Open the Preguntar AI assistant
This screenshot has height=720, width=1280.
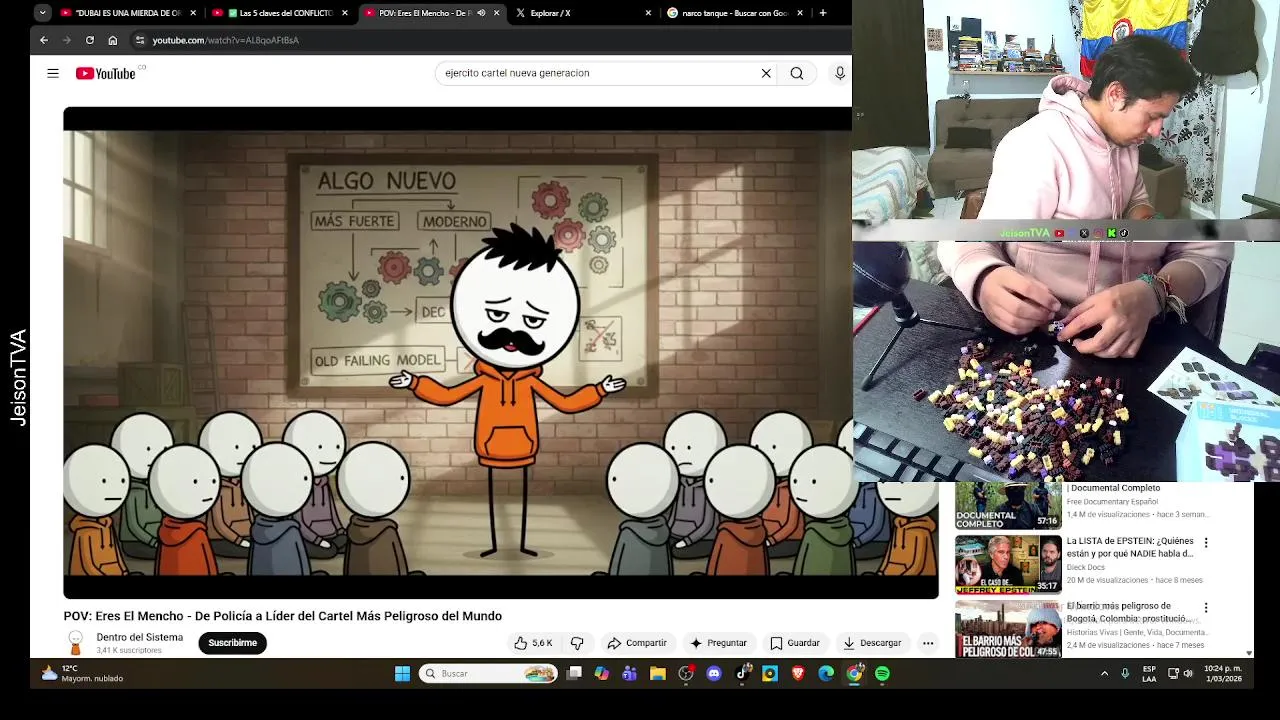[x=718, y=643]
